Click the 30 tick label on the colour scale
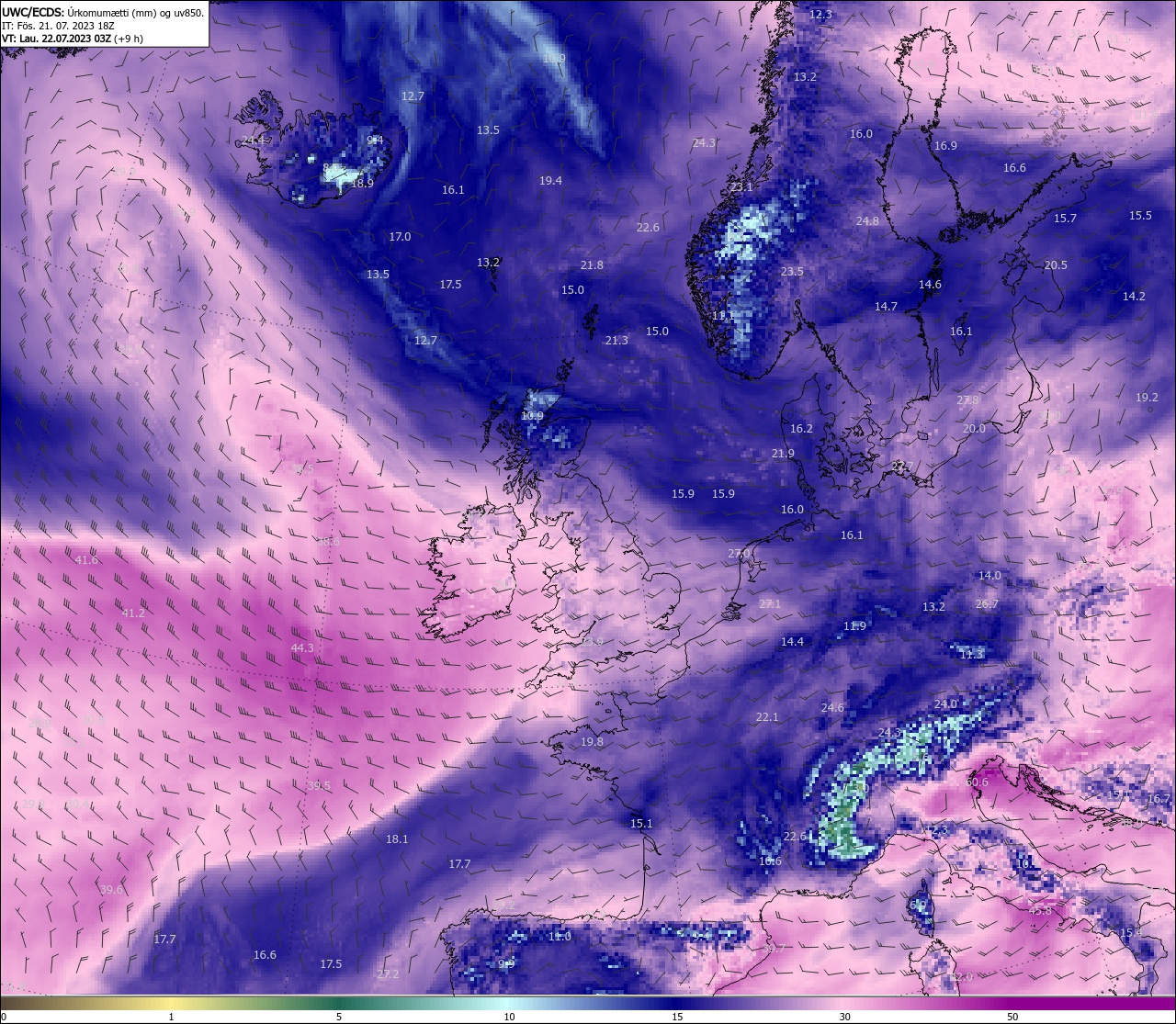Viewport: 1176px width, 1024px height. point(844,1017)
